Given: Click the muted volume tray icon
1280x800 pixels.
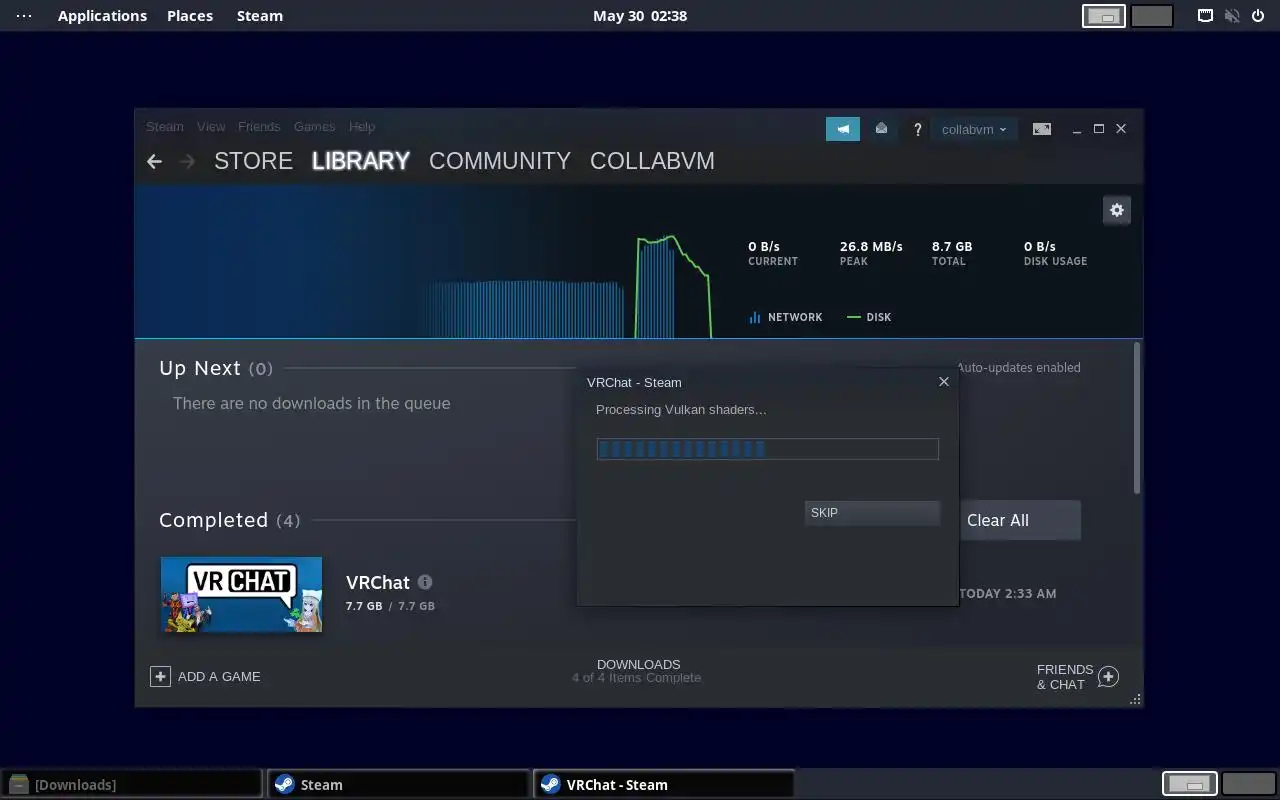Looking at the screenshot, I should pyautogui.click(x=1232, y=16).
